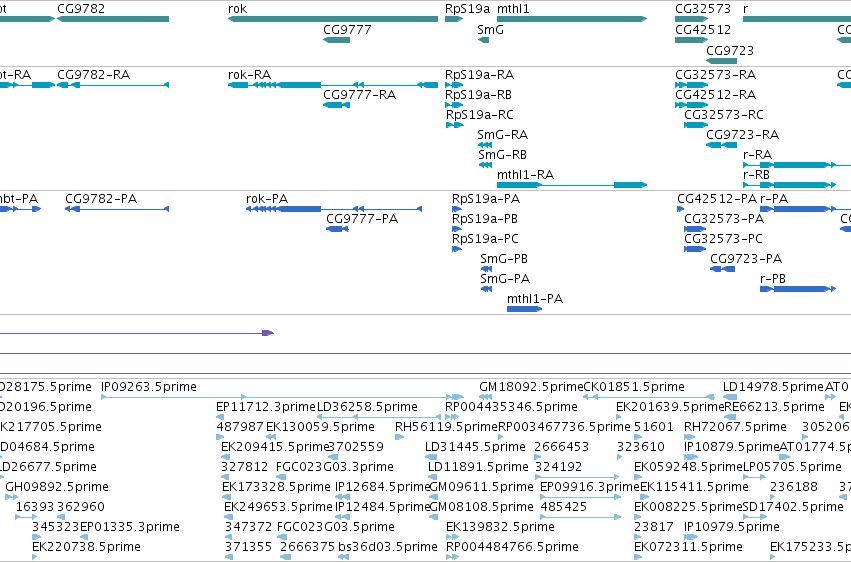
Task: Click the CG32573-RA transcript label
Action: (x=715, y=74)
